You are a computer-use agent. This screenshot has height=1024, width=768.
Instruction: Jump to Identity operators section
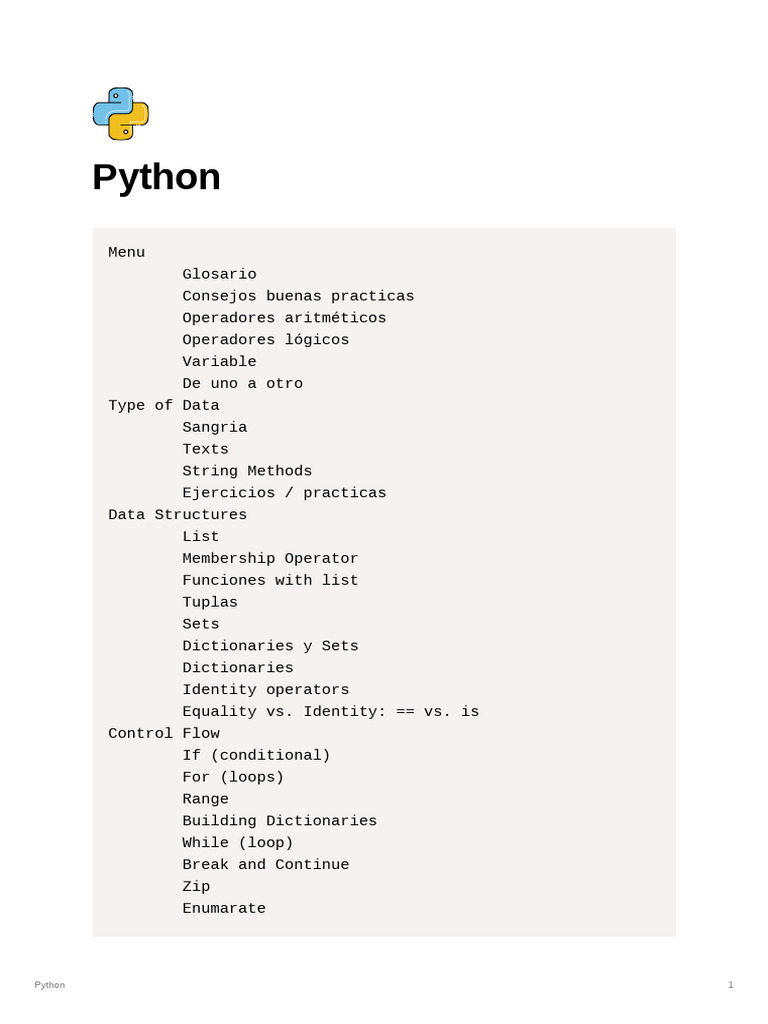tap(265, 690)
